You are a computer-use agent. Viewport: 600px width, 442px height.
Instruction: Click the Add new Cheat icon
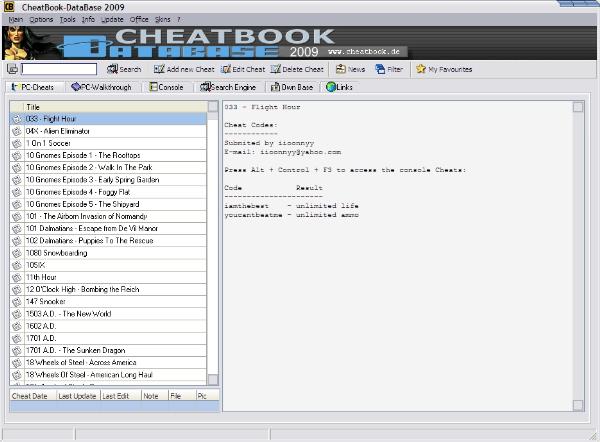pyautogui.click(x=159, y=69)
